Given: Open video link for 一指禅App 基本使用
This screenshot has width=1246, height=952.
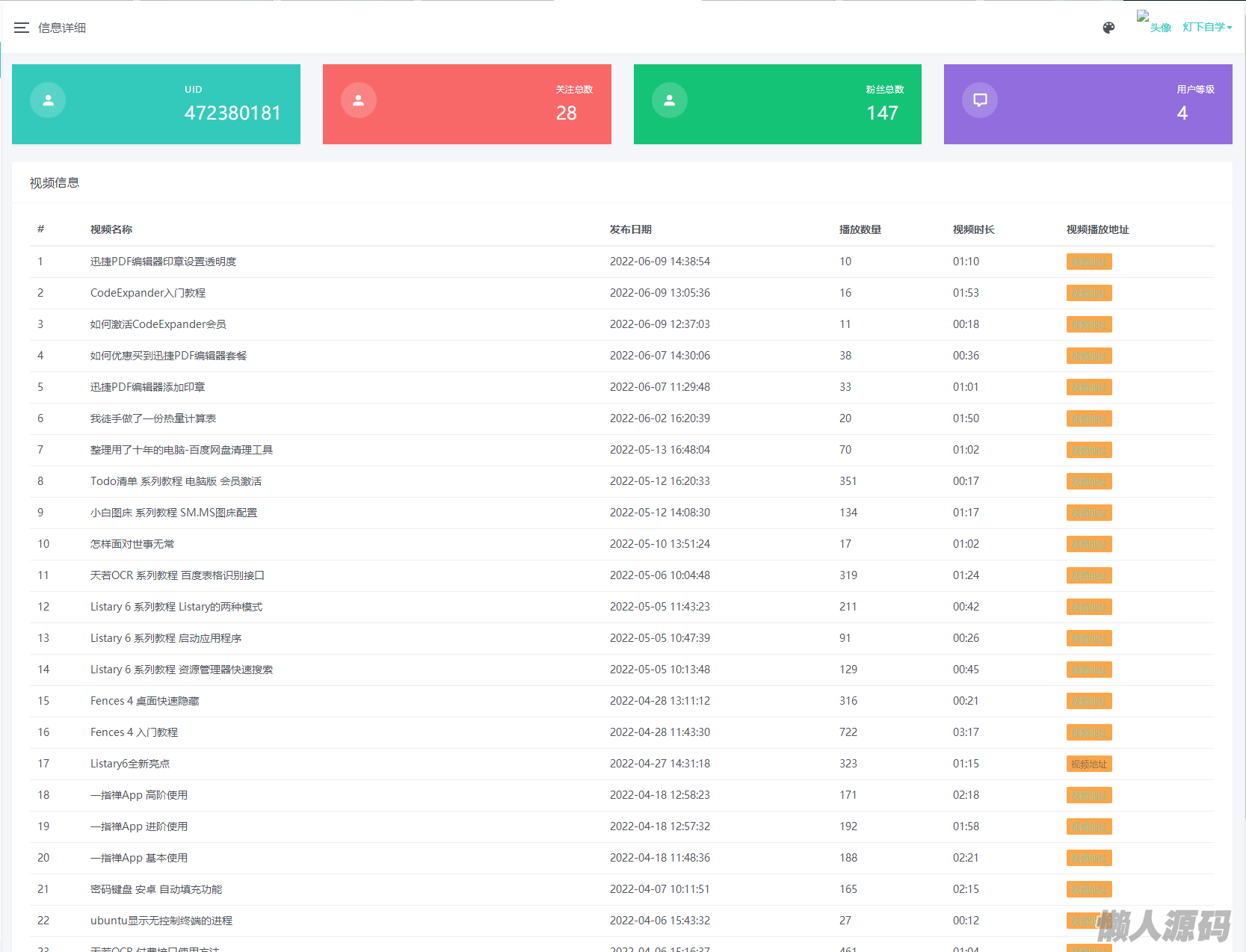Looking at the screenshot, I should 1088,858.
